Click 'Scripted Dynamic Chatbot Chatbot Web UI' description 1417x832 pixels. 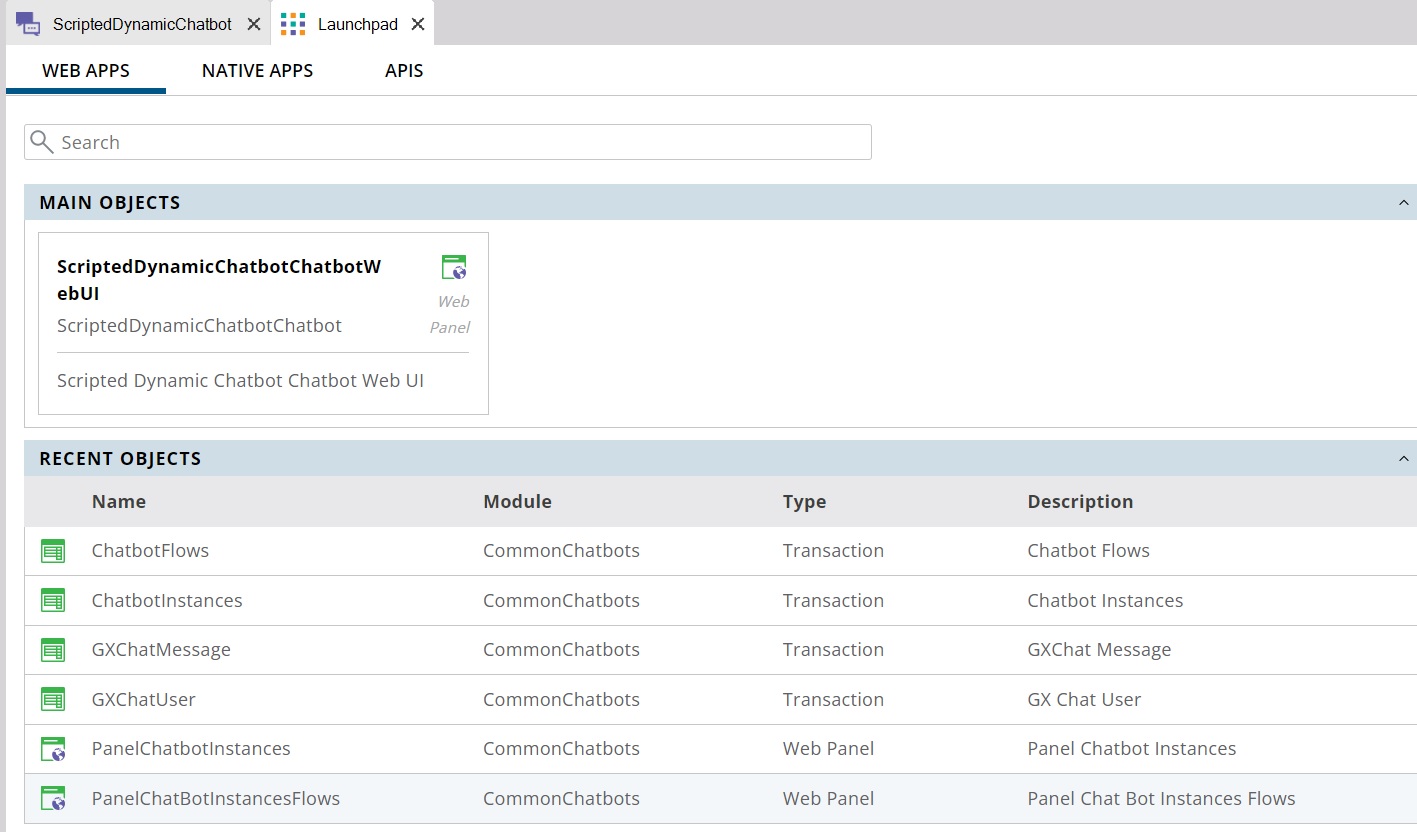pos(240,381)
